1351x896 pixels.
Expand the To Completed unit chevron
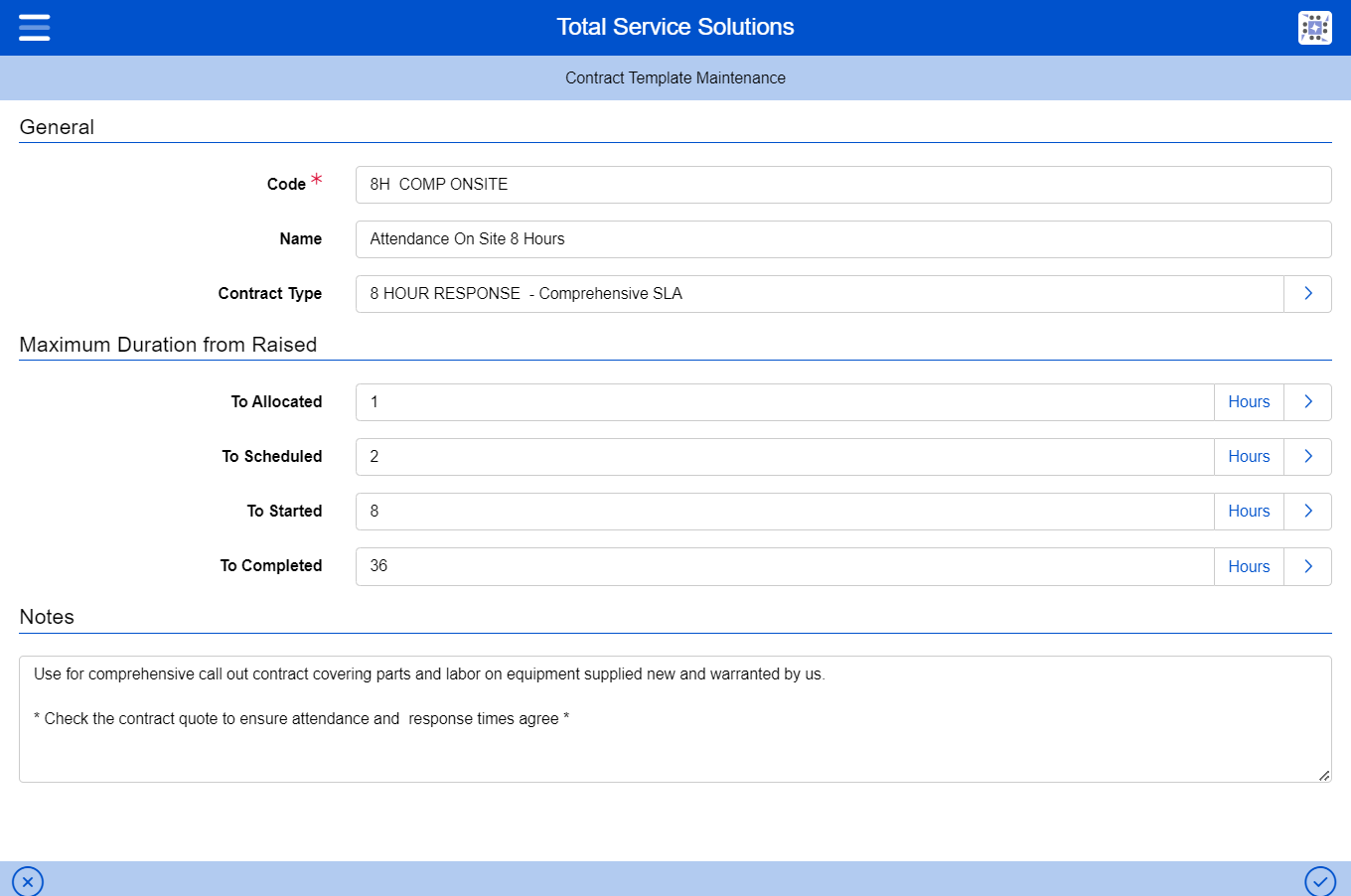pos(1307,566)
